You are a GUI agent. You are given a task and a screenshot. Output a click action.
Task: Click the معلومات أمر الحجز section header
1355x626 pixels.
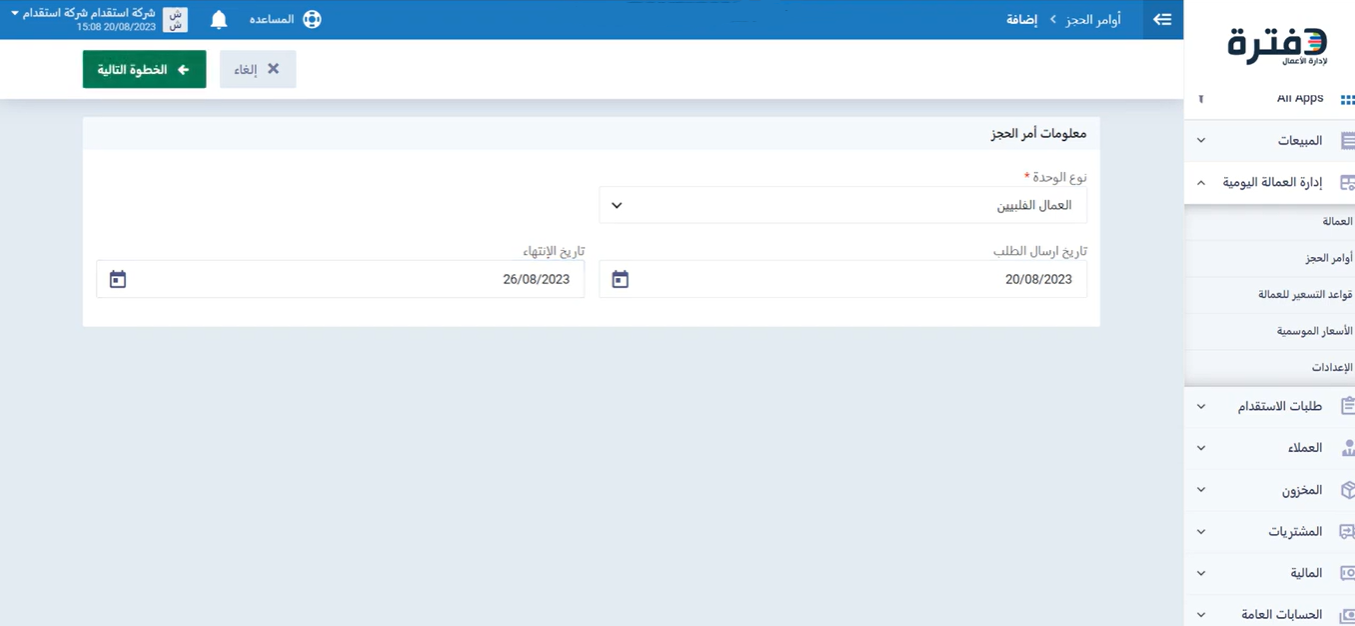(x=1038, y=134)
